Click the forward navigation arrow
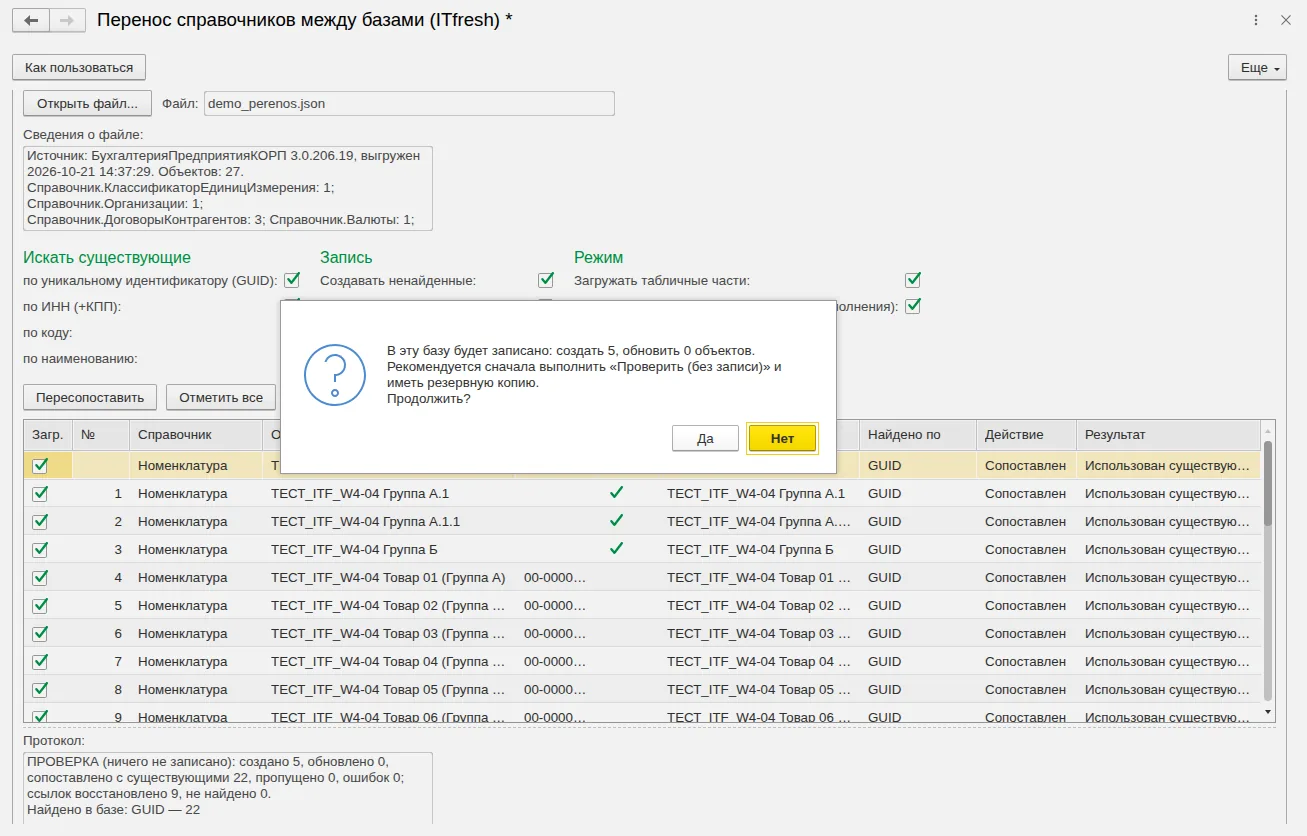The image size is (1307, 836). click(x=67, y=20)
